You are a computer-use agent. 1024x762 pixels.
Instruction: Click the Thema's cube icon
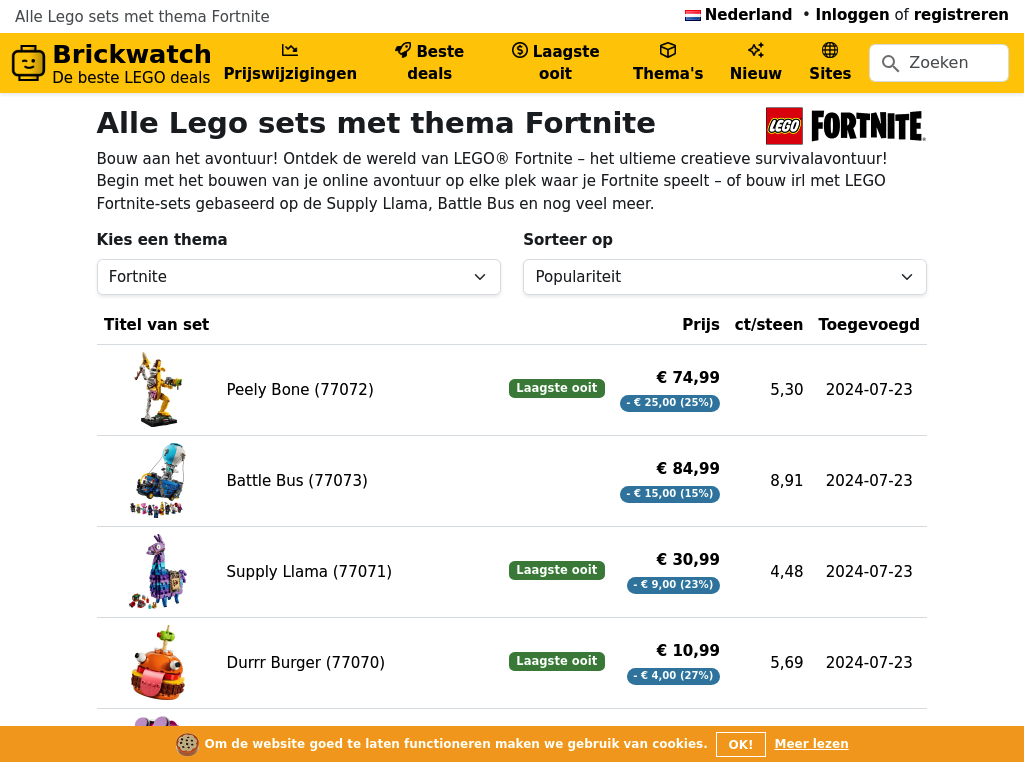(668, 51)
